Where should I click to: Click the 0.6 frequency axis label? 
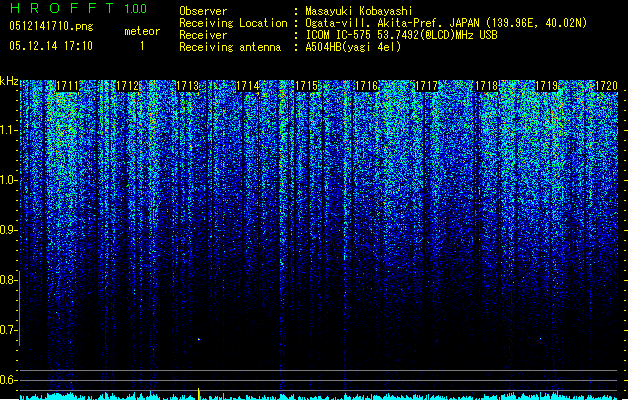(8, 380)
